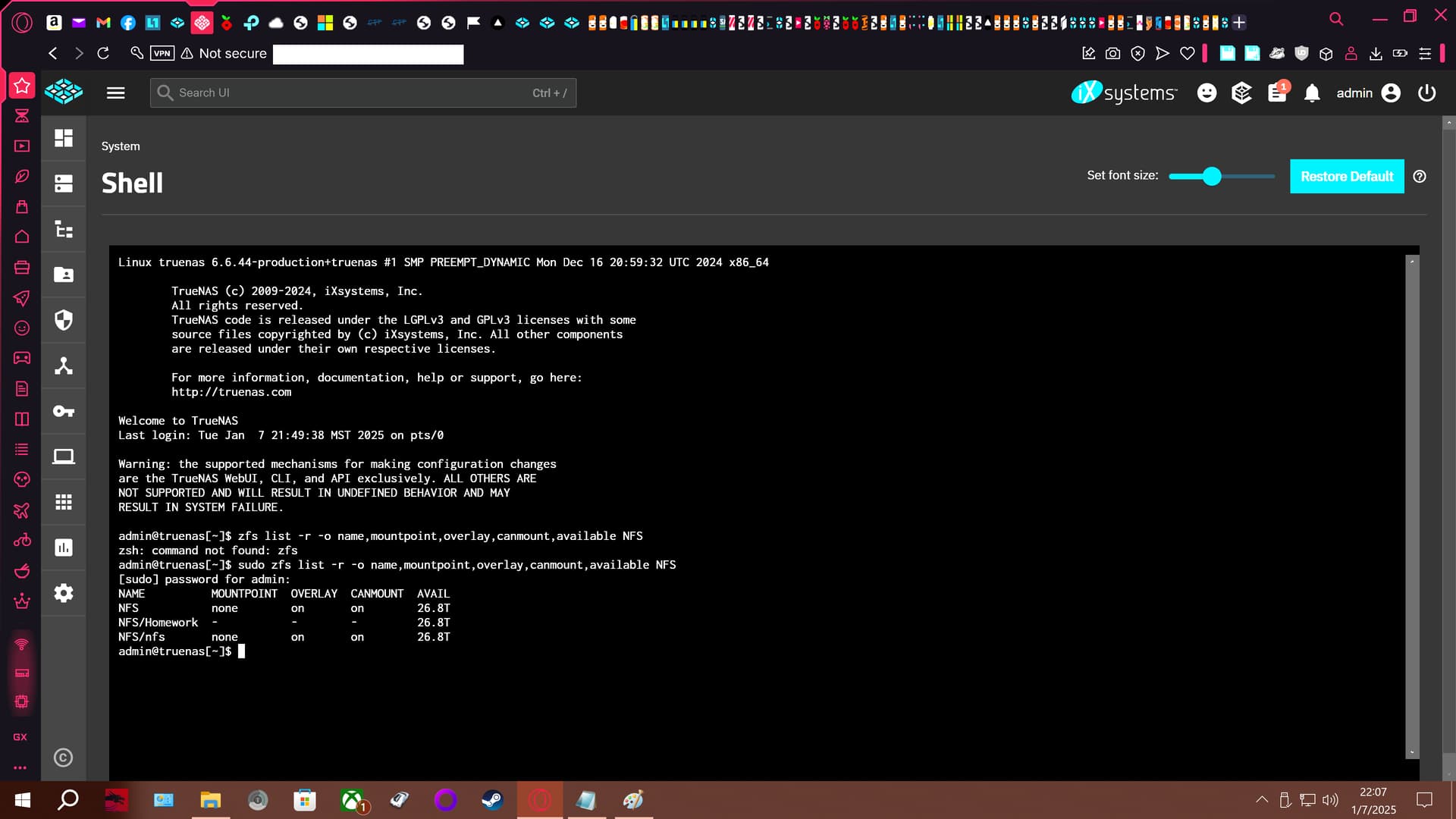Click the iXsystems logo link

point(1124,93)
